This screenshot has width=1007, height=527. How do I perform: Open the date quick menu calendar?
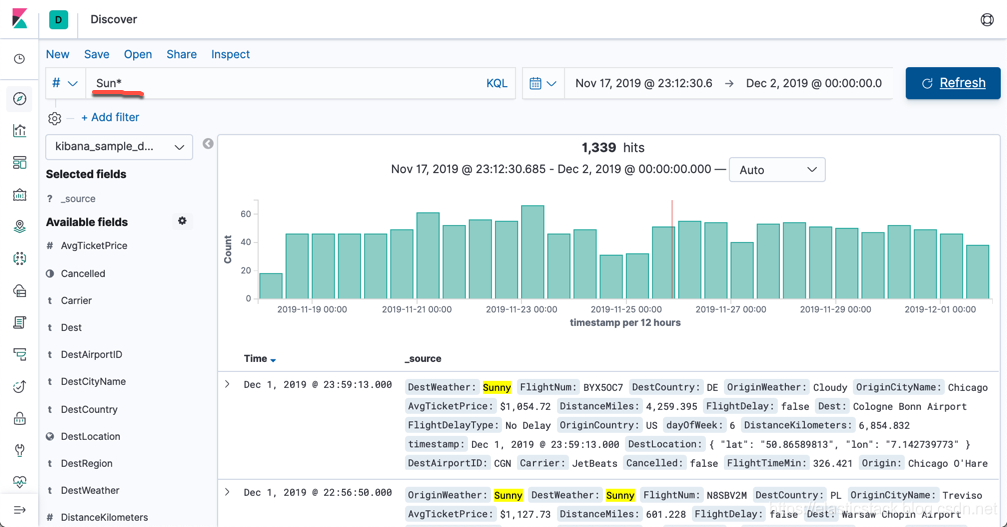pyautogui.click(x=543, y=83)
